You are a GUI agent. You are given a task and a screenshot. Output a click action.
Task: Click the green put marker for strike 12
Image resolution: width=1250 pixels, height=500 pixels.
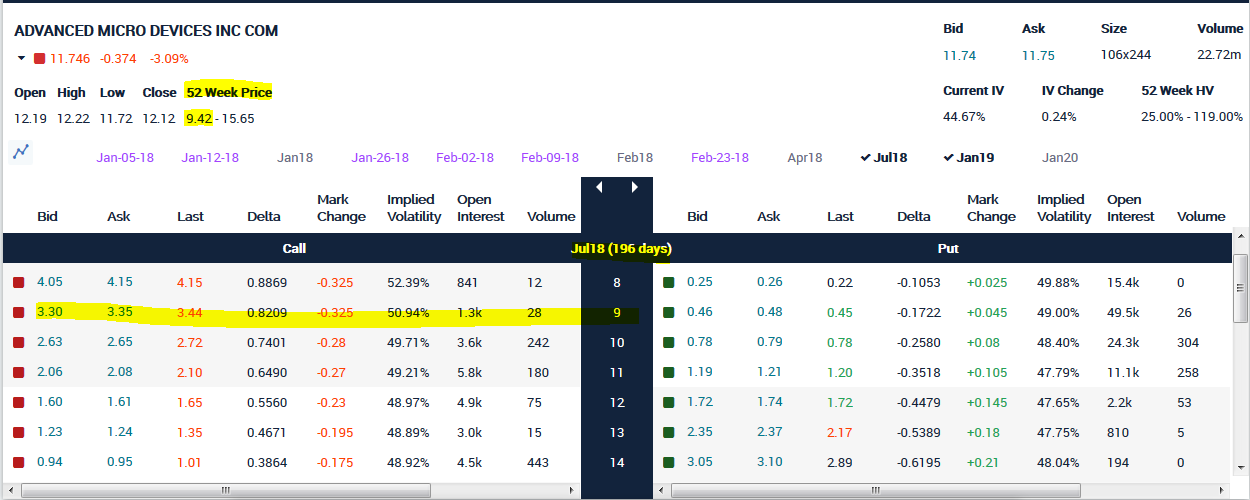pyautogui.click(x=669, y=403)
